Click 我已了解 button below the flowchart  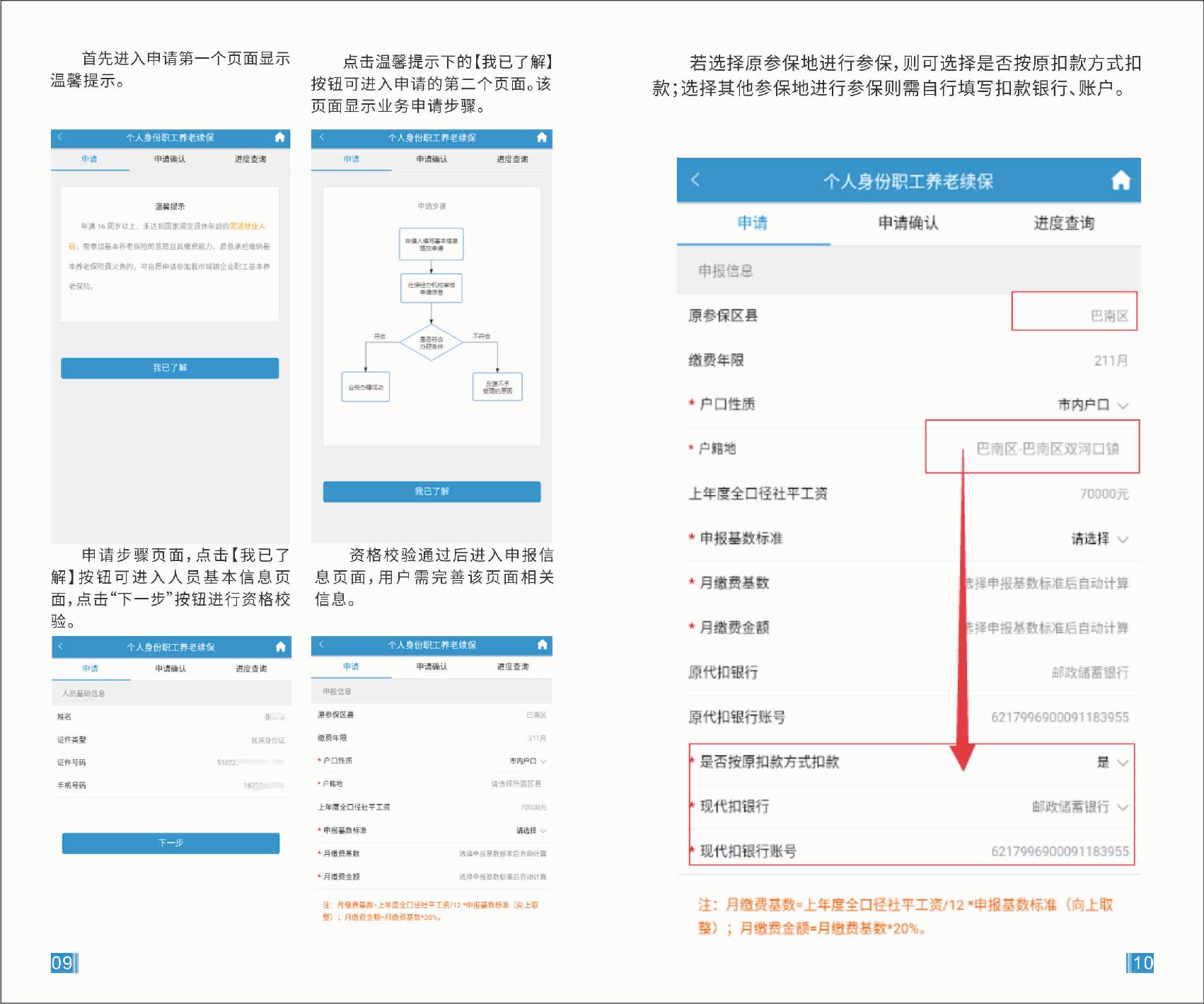432,492
